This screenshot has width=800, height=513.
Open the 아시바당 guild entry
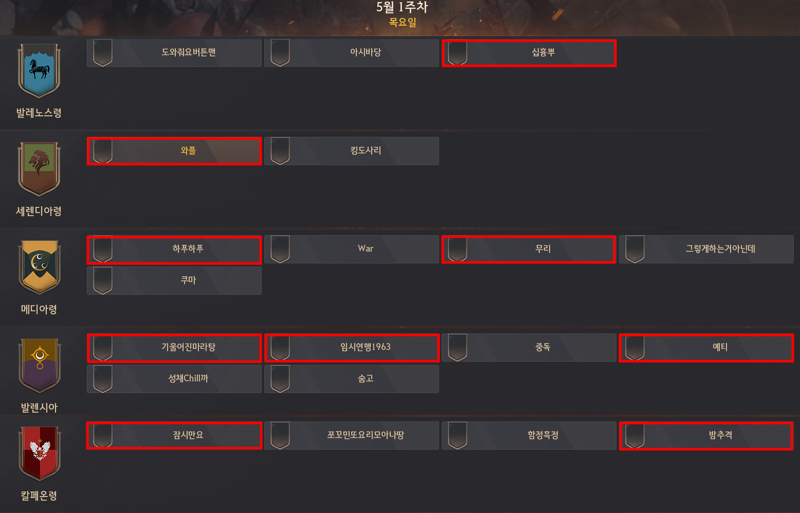pyautogui.click(x=352, y=53)
